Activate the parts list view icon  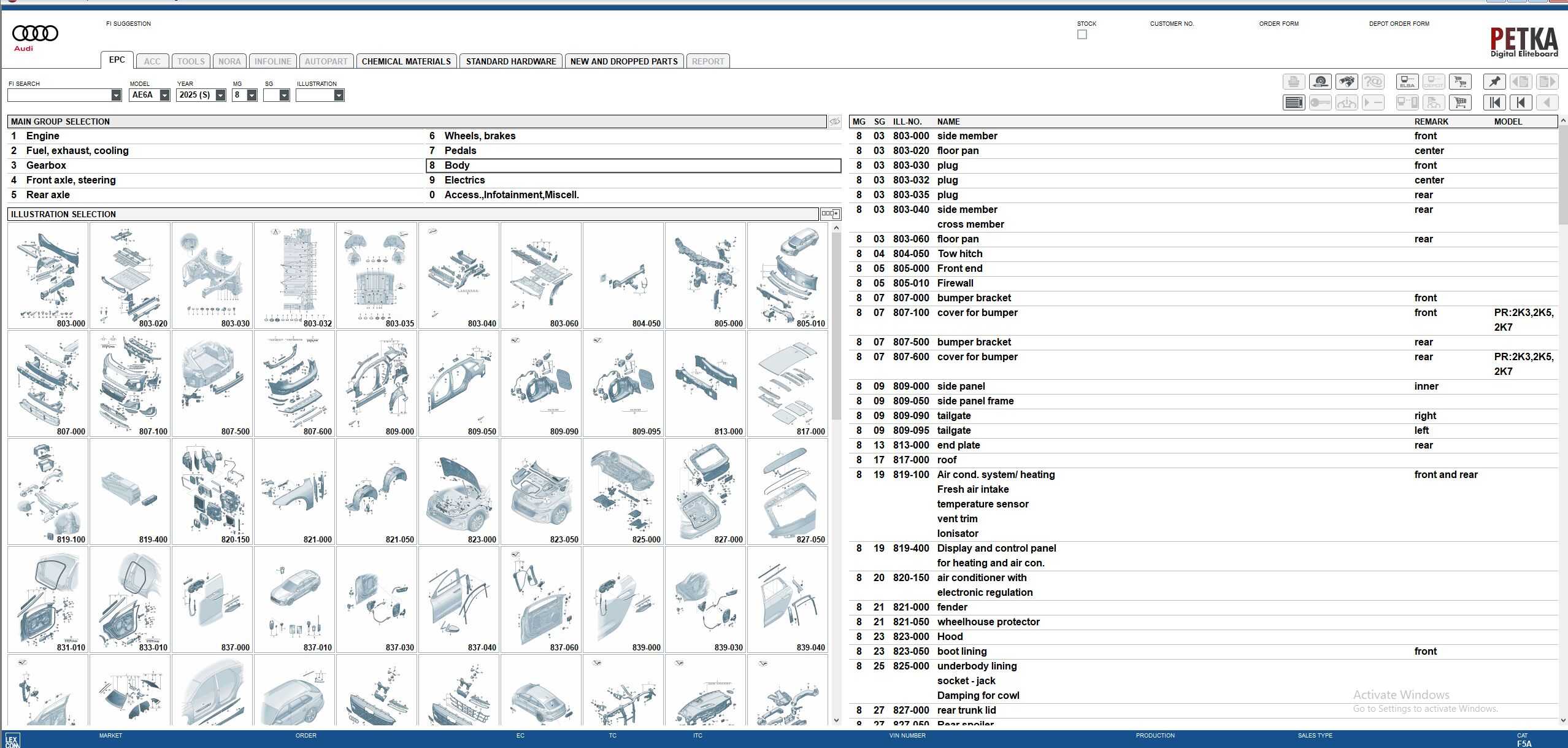point(1294,102)
